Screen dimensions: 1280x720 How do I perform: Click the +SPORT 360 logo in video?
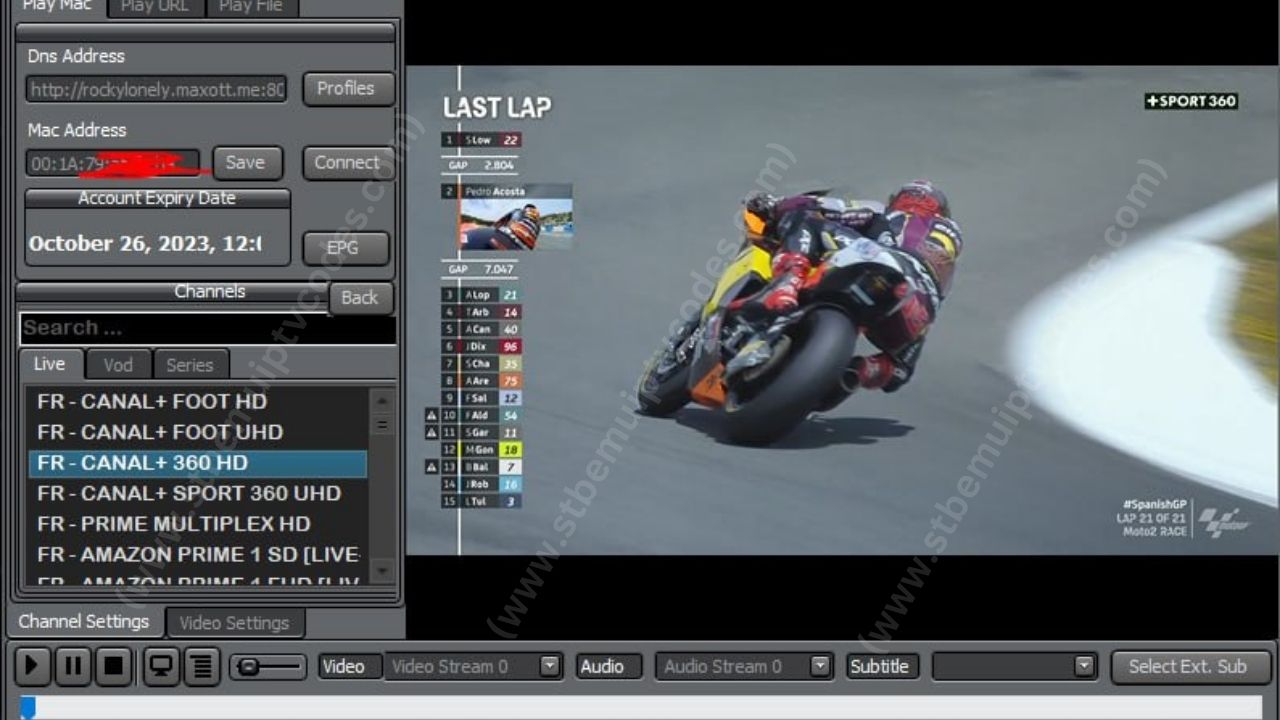tap(1191, 101)
